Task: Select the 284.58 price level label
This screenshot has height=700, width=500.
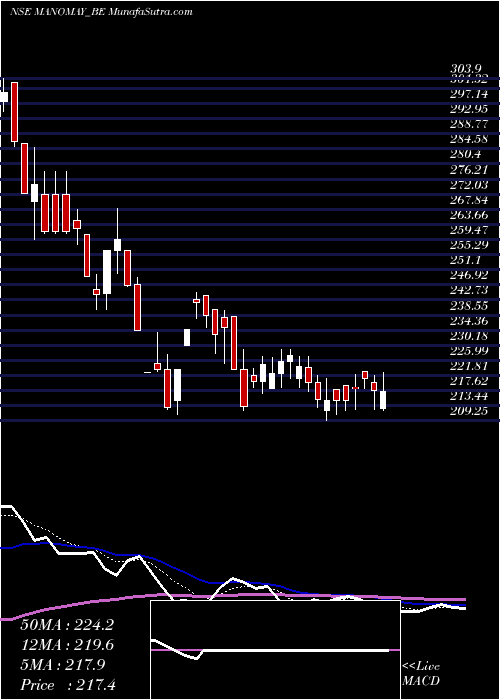Action: click(x=469, y=139)
